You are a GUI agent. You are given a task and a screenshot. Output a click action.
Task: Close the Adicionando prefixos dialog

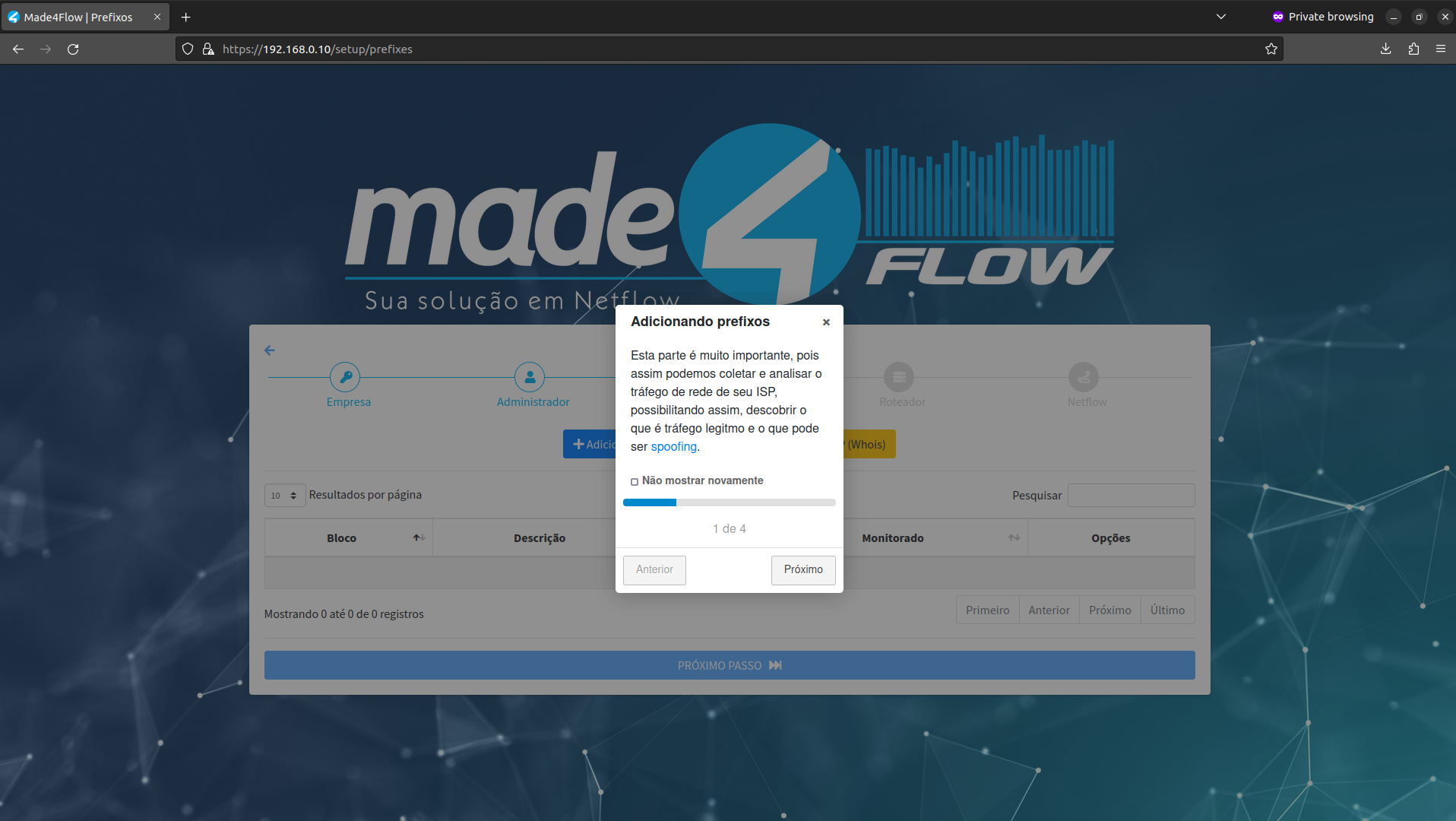pyautogui.click(x=826, y=322)
